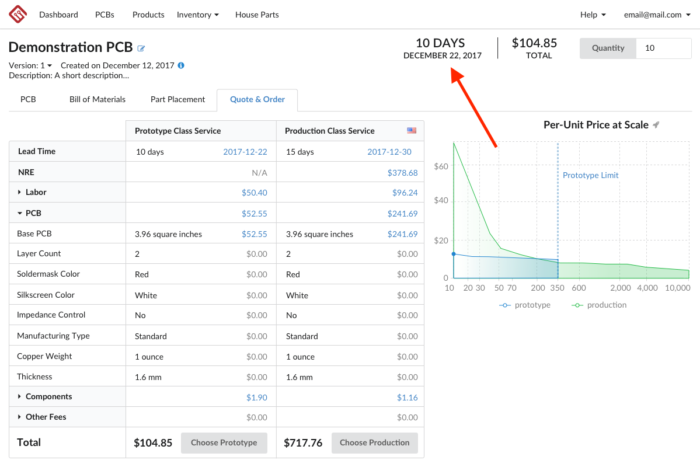
Task: Click the Choose Prototype button
Action: coord(224,442)
